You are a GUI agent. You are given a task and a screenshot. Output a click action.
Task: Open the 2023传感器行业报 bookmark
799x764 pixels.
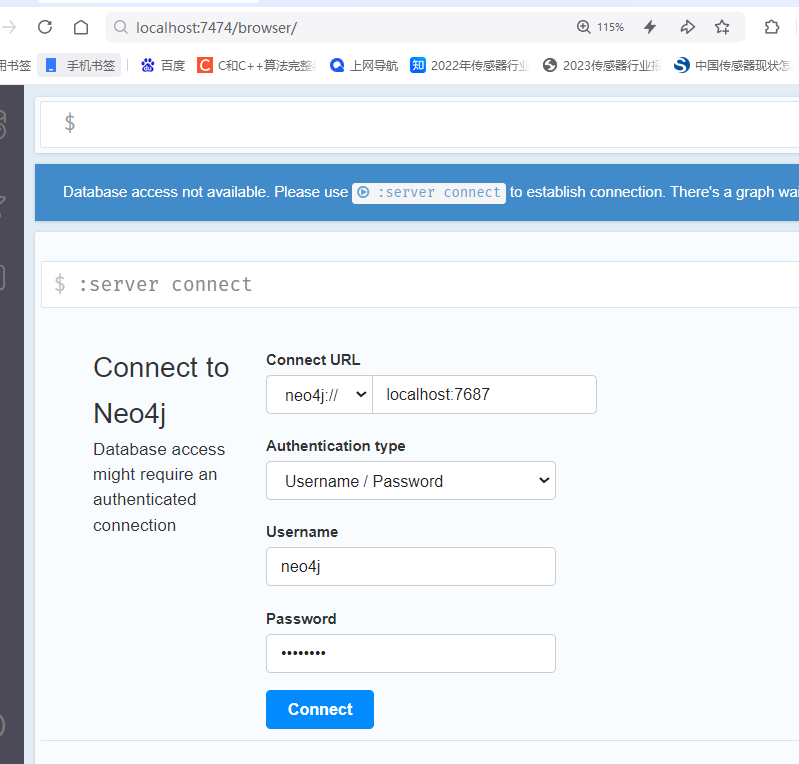[601, 65]
